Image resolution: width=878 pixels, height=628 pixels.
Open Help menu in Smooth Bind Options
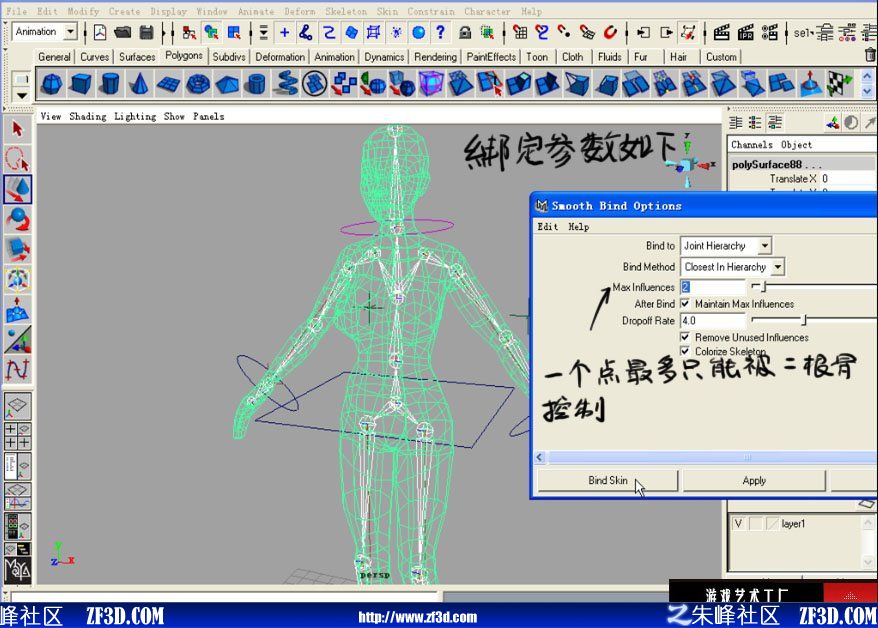[578, 227]
